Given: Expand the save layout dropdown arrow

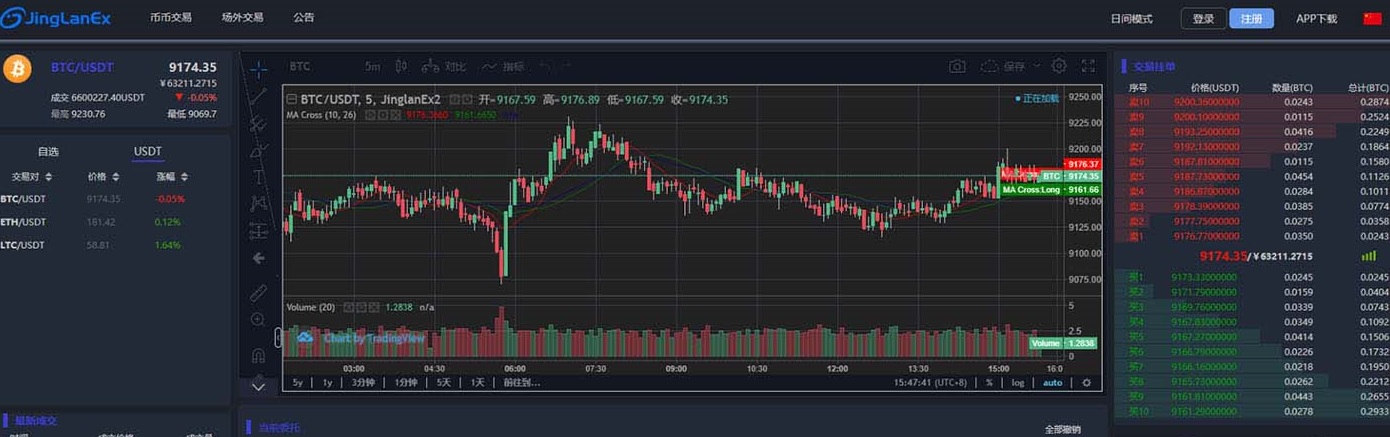Looking at the screenshot, I should tap(1037, 66).
